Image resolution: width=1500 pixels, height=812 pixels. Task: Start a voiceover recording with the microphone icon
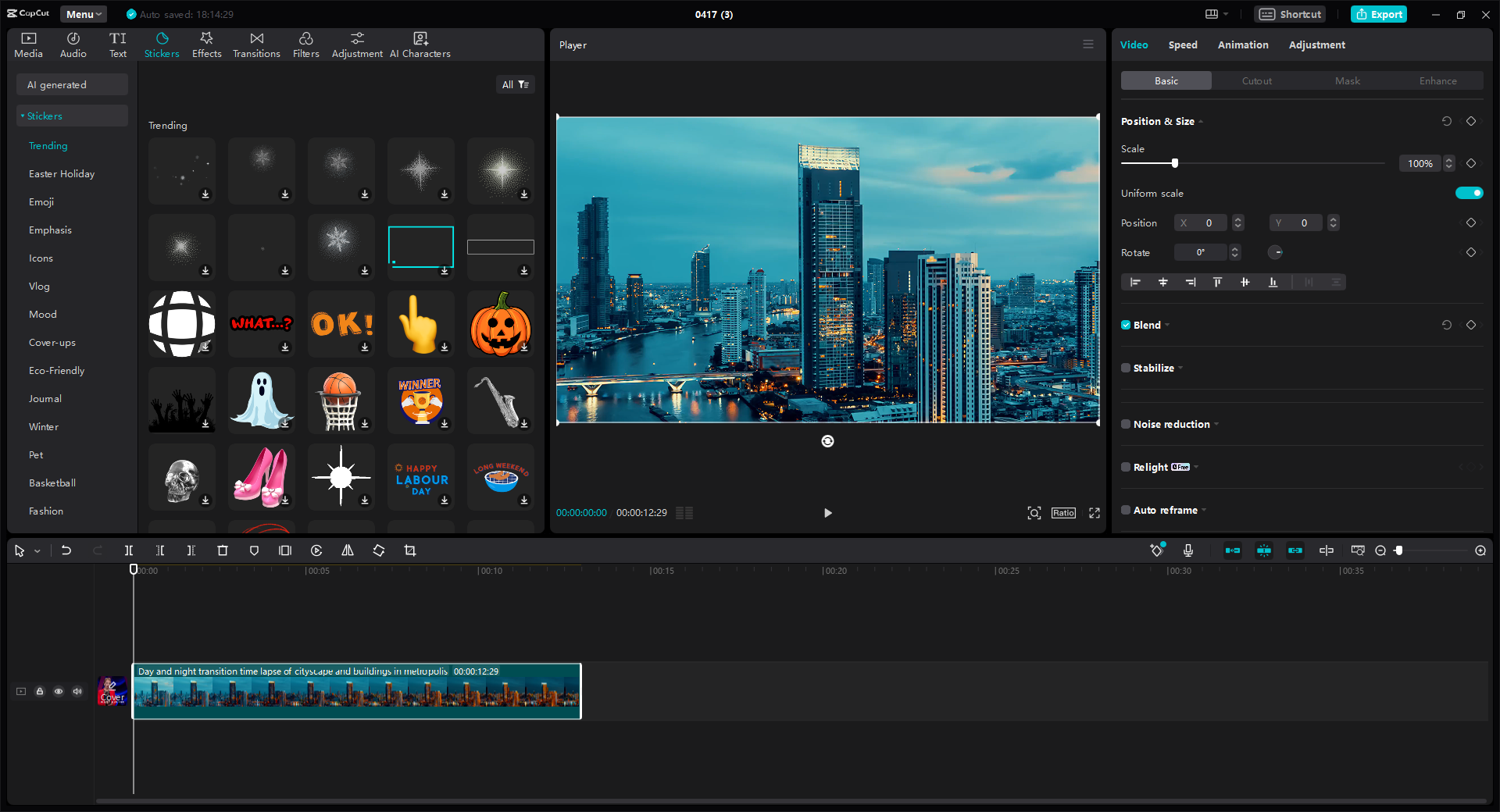click(x=1188, y=550)
